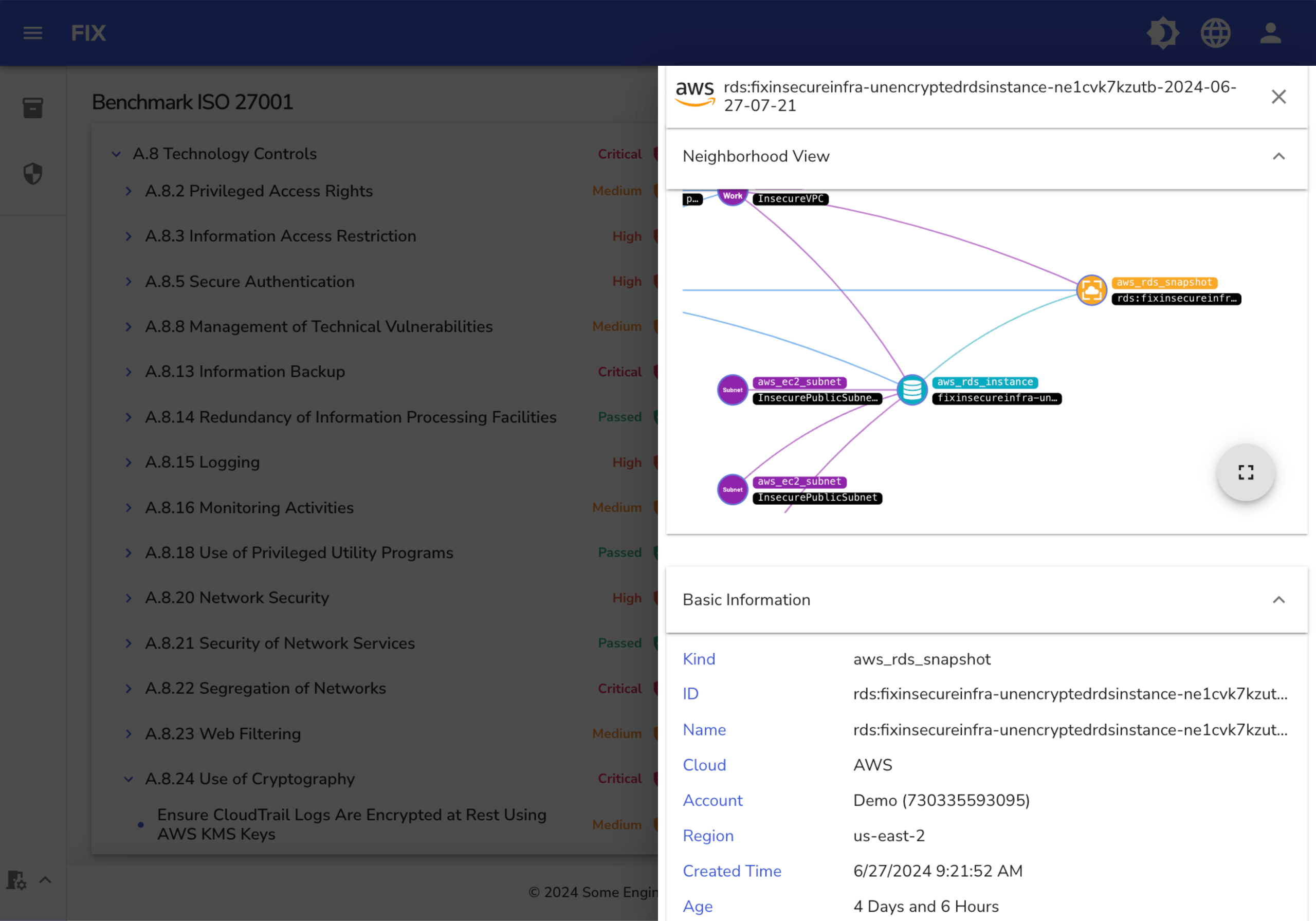
Task: Expand A.8.5 Secure Authentication
Action: [x=129, y=282]
